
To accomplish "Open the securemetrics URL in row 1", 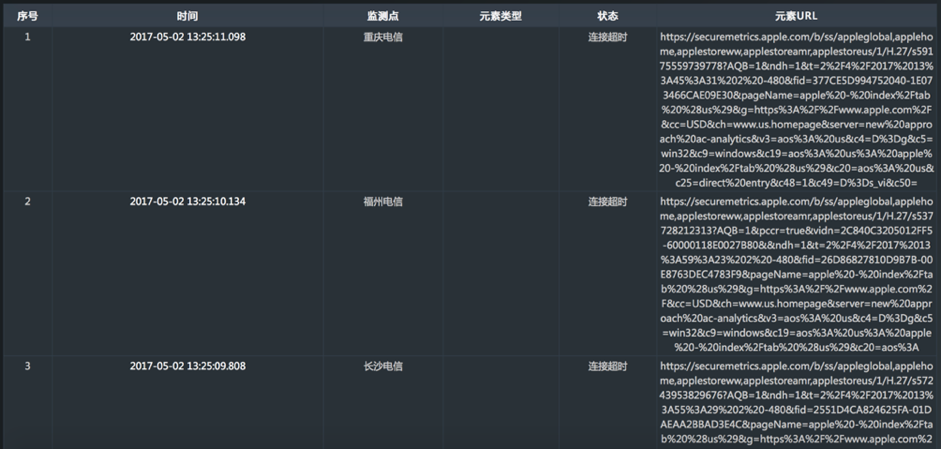I will [x=796, y=110].
